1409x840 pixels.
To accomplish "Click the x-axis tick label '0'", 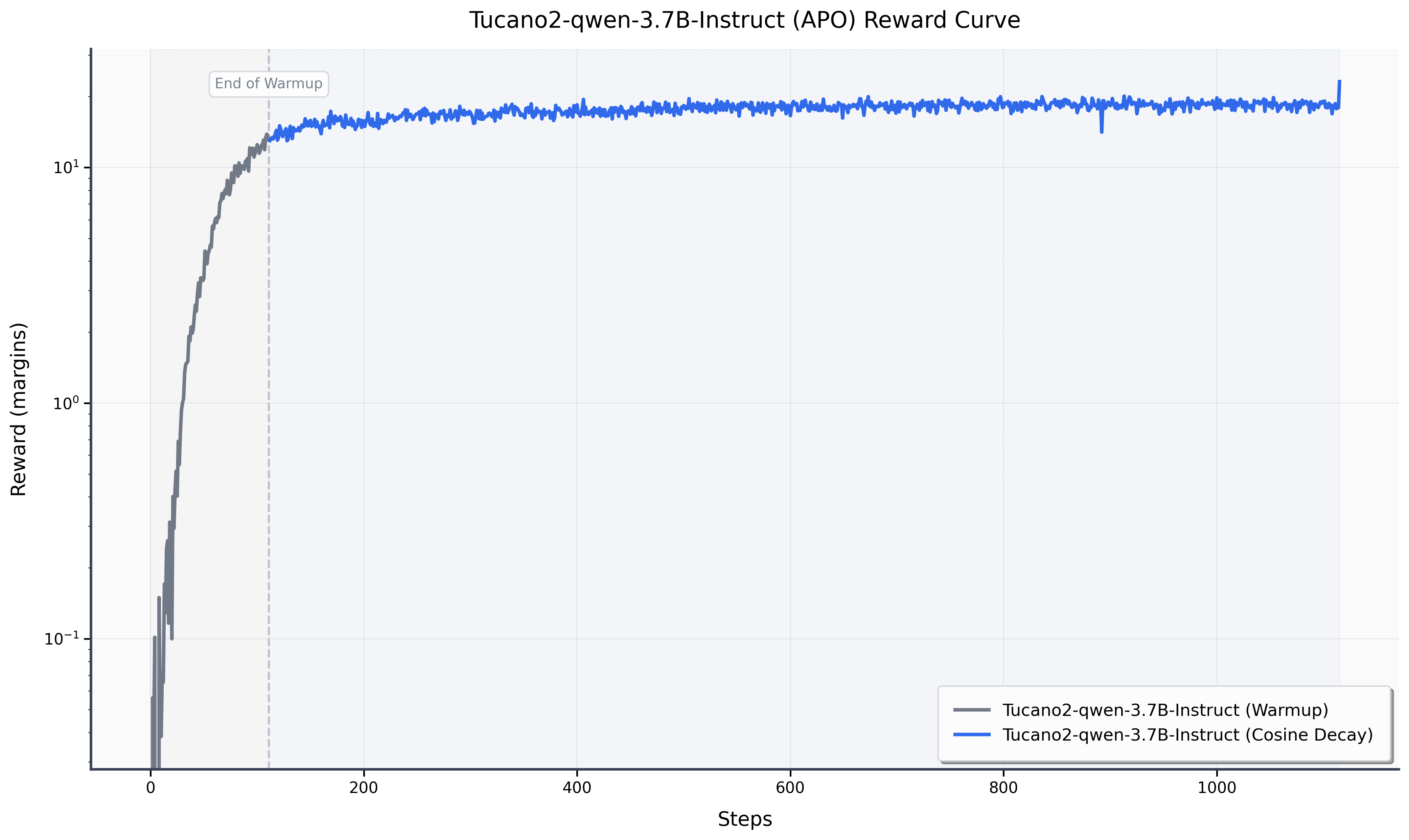I will (x=151, y=788).
